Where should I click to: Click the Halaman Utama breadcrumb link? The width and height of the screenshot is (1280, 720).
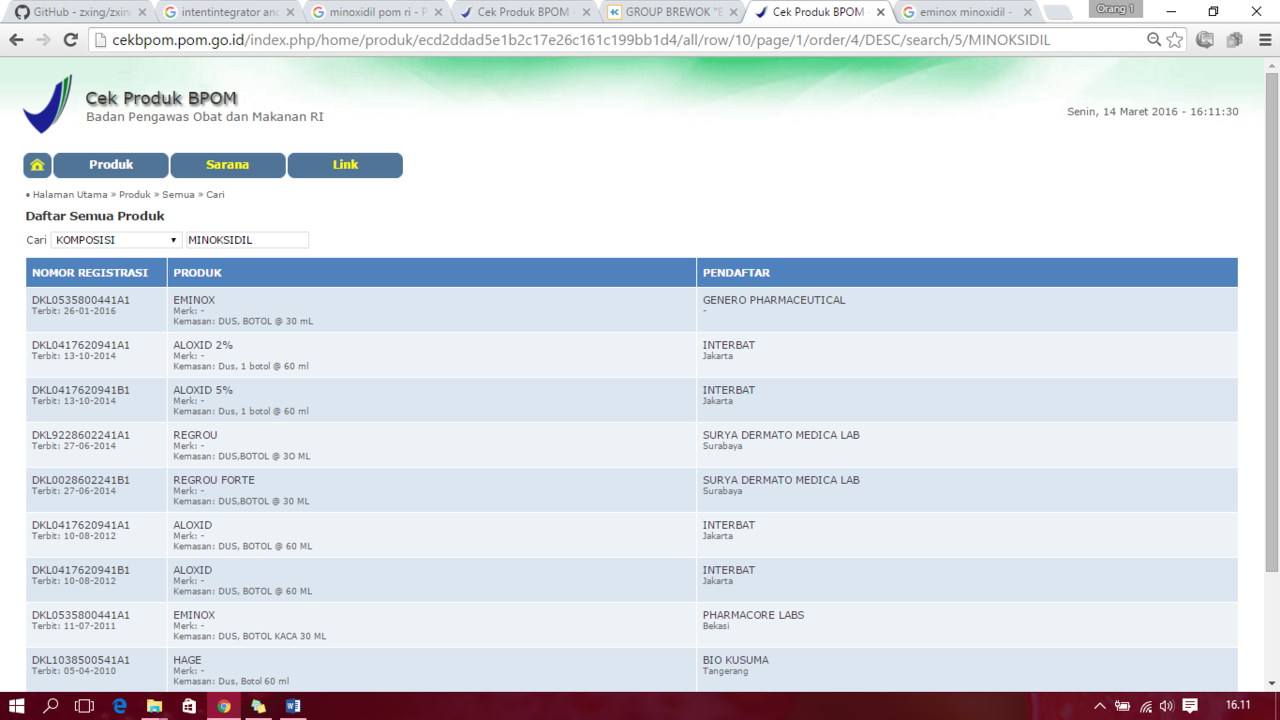point(70,195)
